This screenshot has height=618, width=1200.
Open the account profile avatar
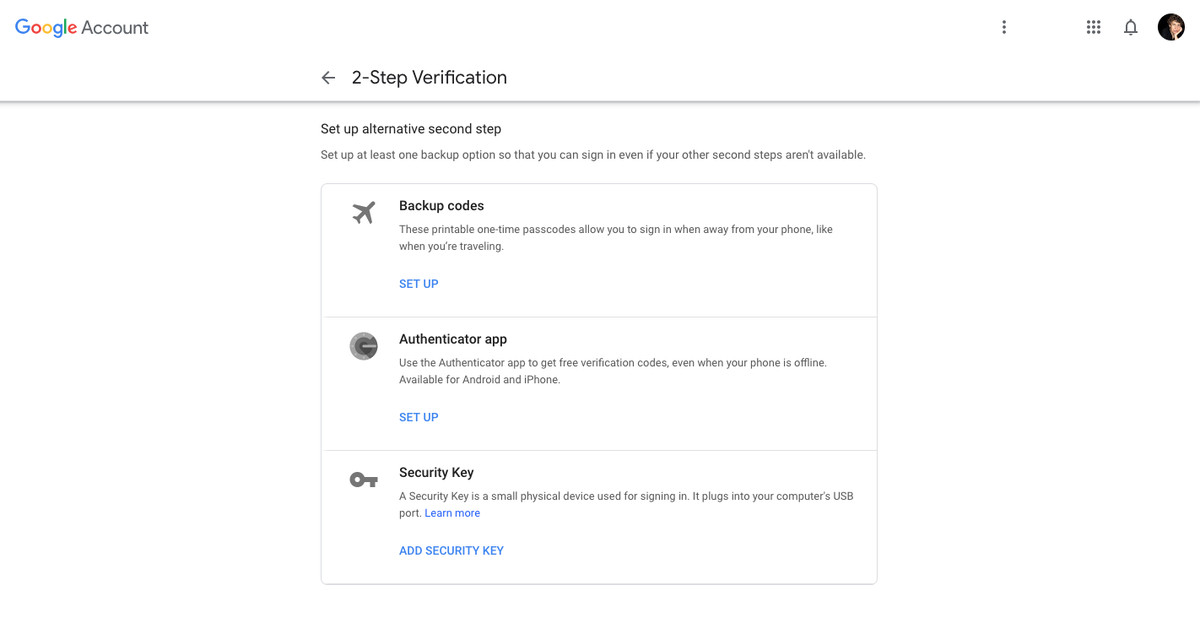tap(1171, 27)
